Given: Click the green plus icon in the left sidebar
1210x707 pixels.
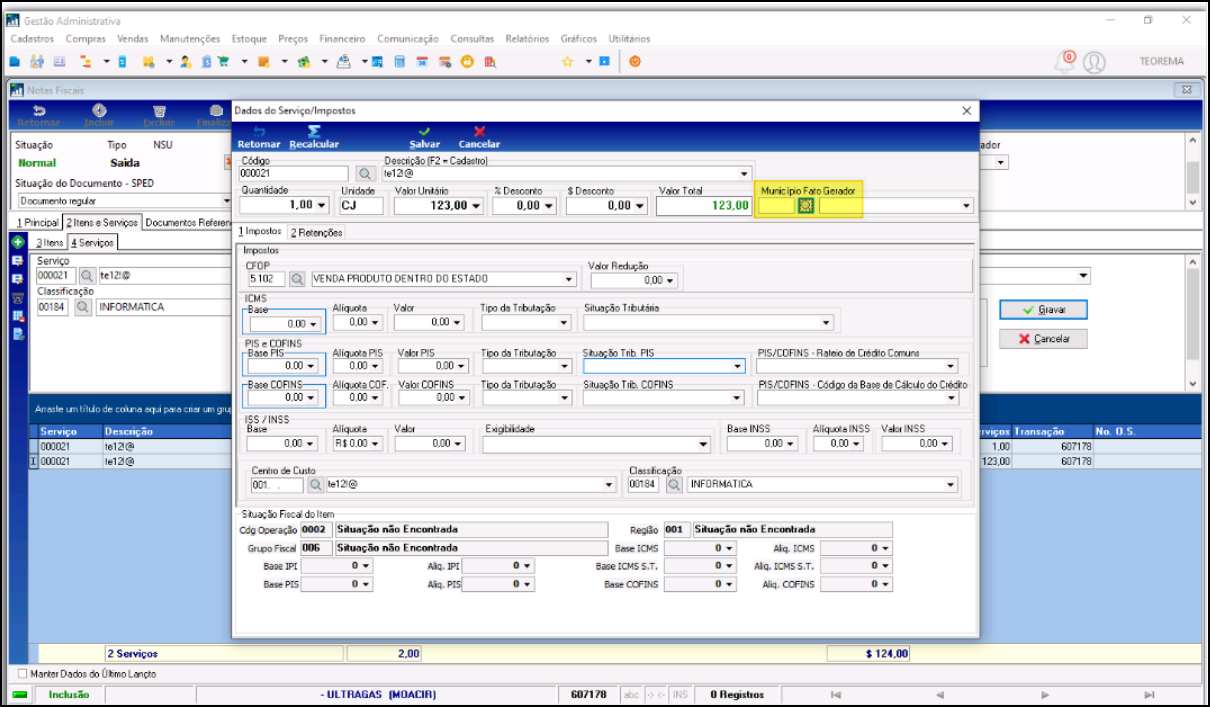Looking at the screenshot, I should coord(18,242).
